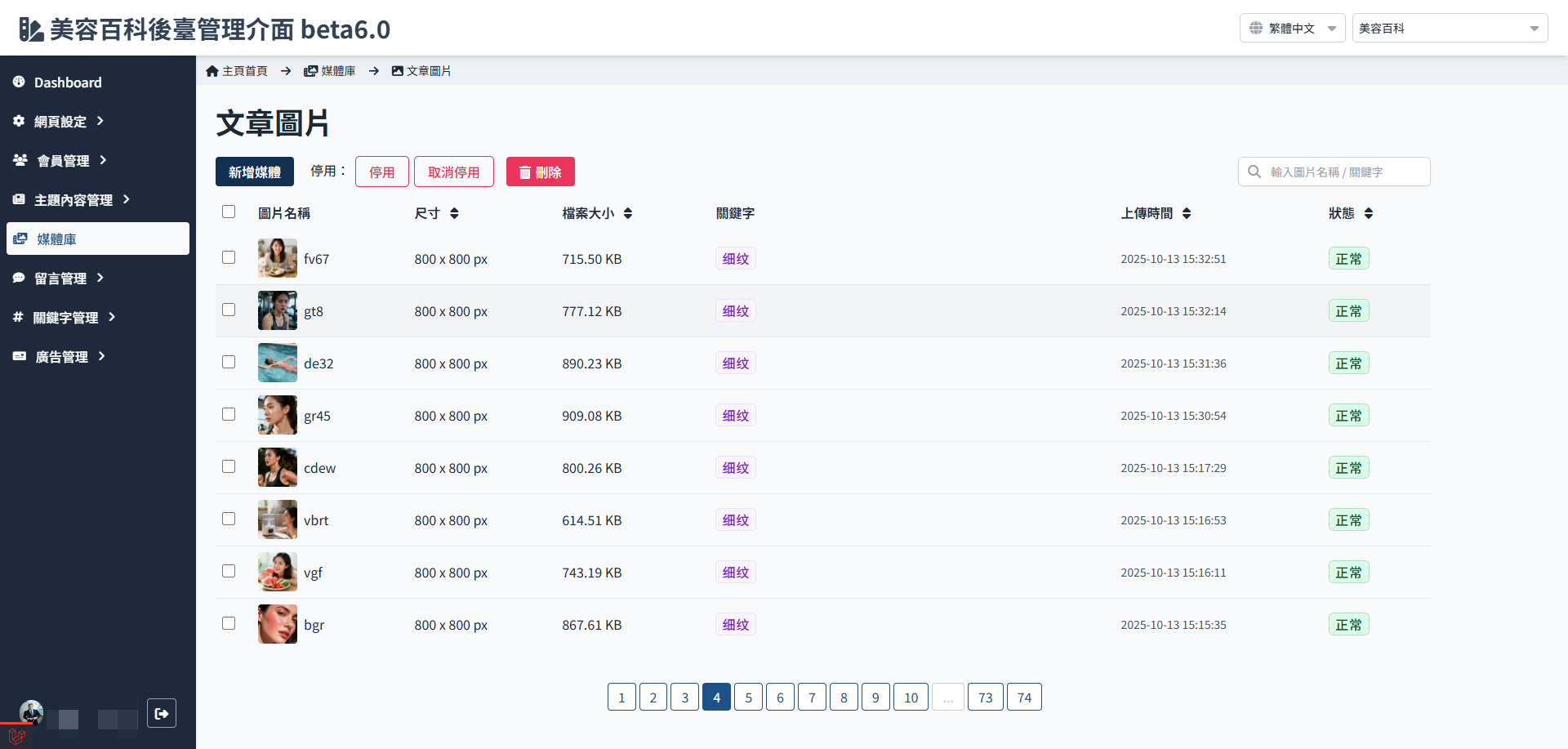Click the trash icon on 刪除 button

[x=525, y=172]
